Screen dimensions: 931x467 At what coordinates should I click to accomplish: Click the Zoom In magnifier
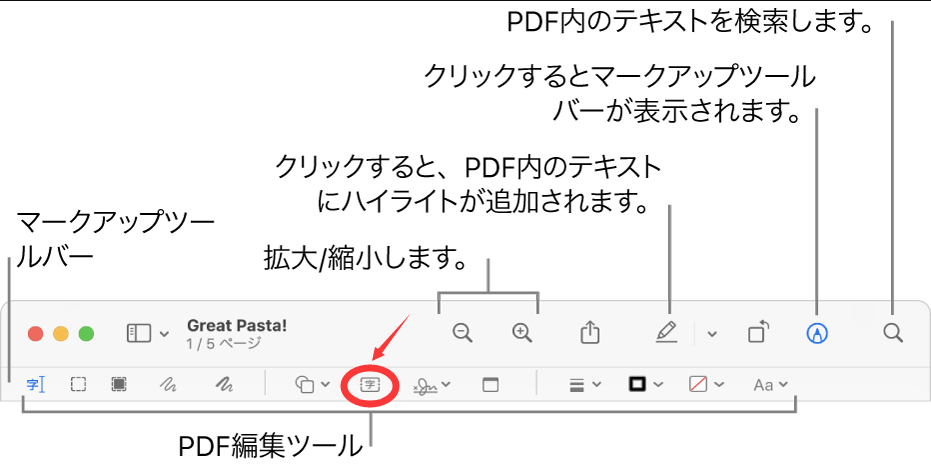point(522,332)
